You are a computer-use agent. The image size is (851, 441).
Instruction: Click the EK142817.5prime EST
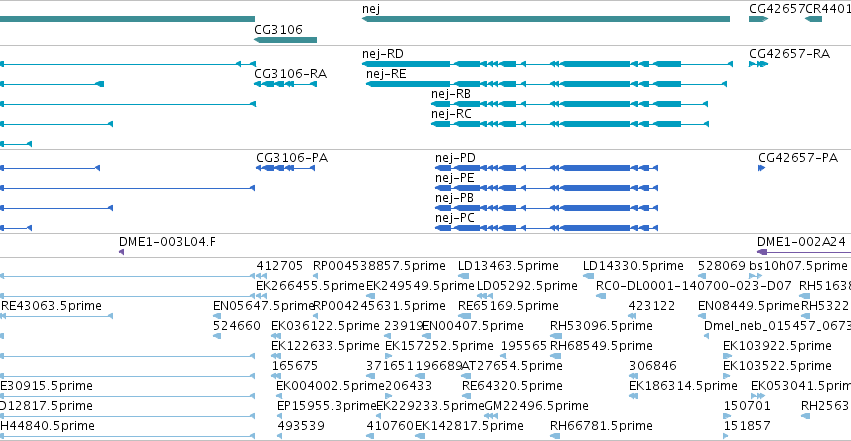[469, 426]
